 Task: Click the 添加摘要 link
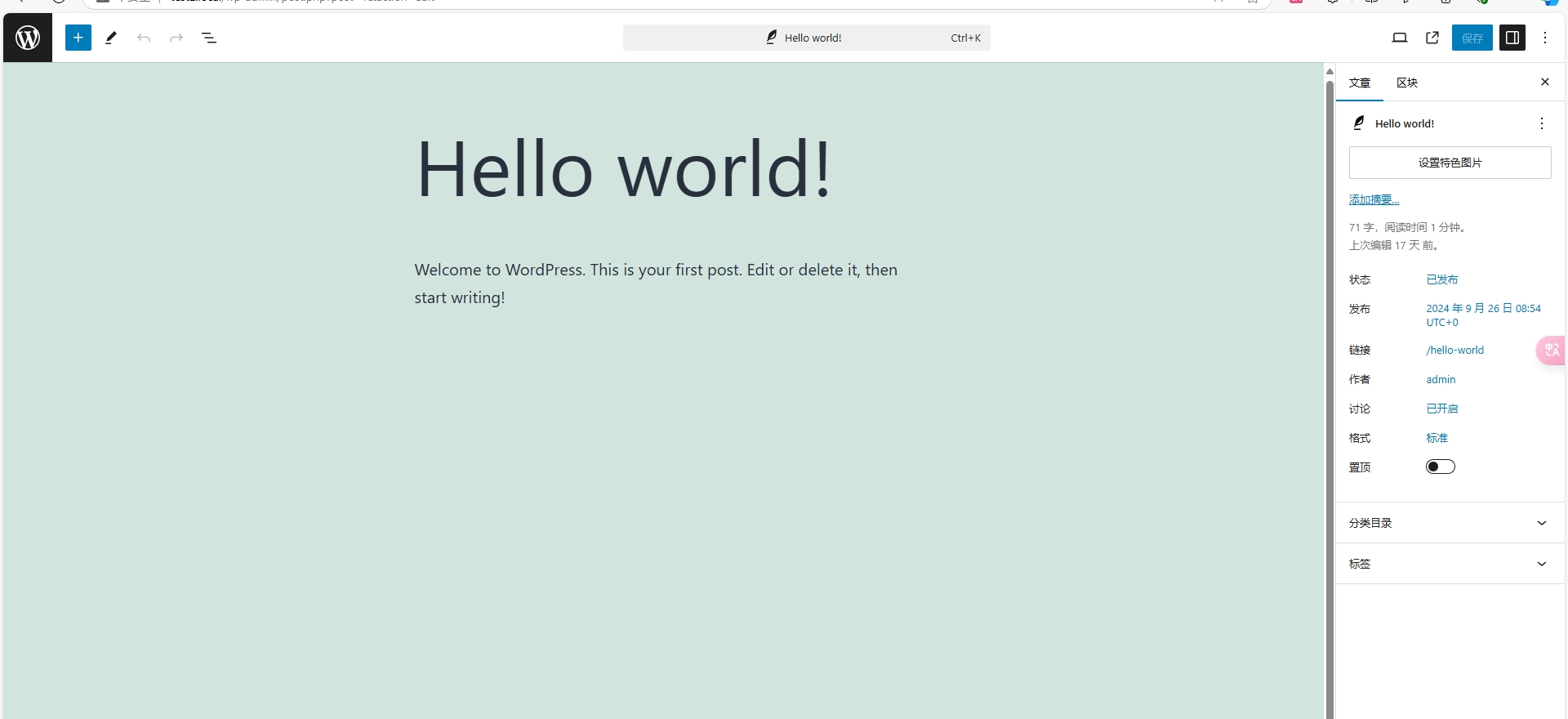point(1374,200)
